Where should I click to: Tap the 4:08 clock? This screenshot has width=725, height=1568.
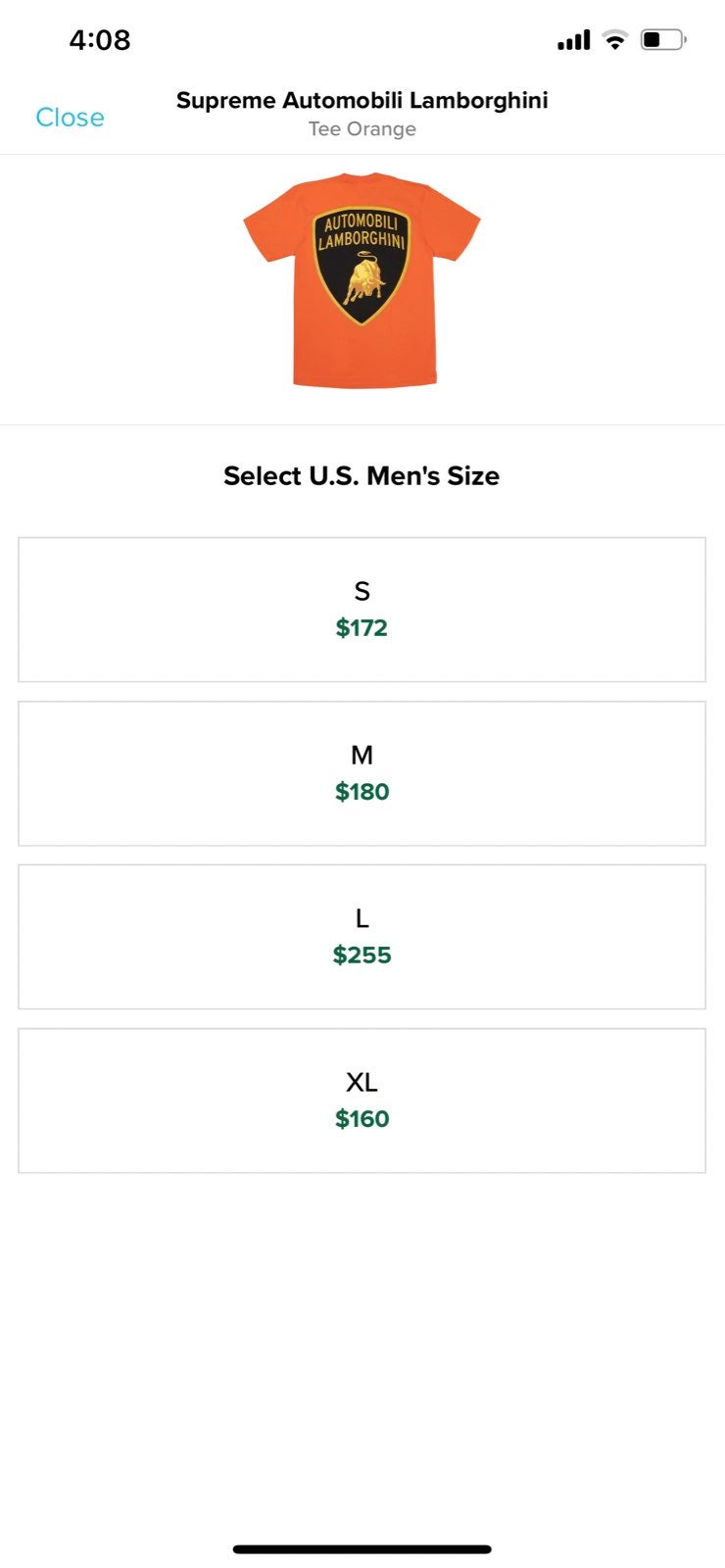(100, 40)
